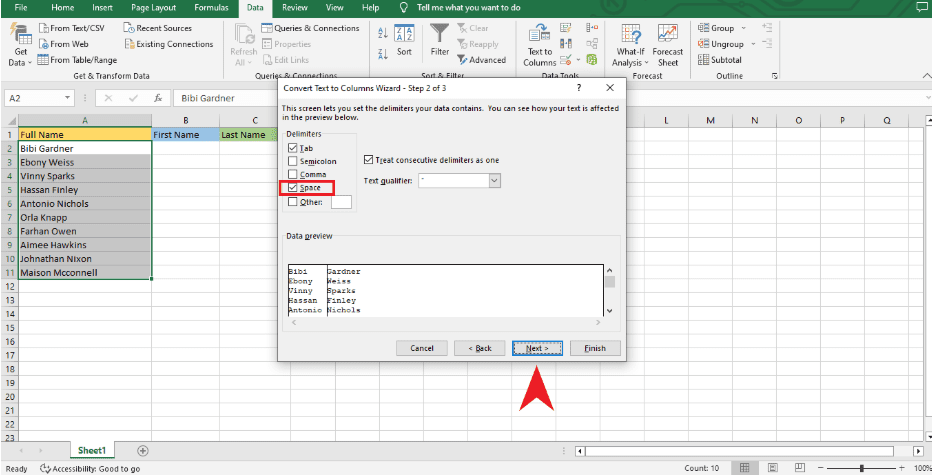
Task: Switch to the Insert tab
Action: coord(103,8)
